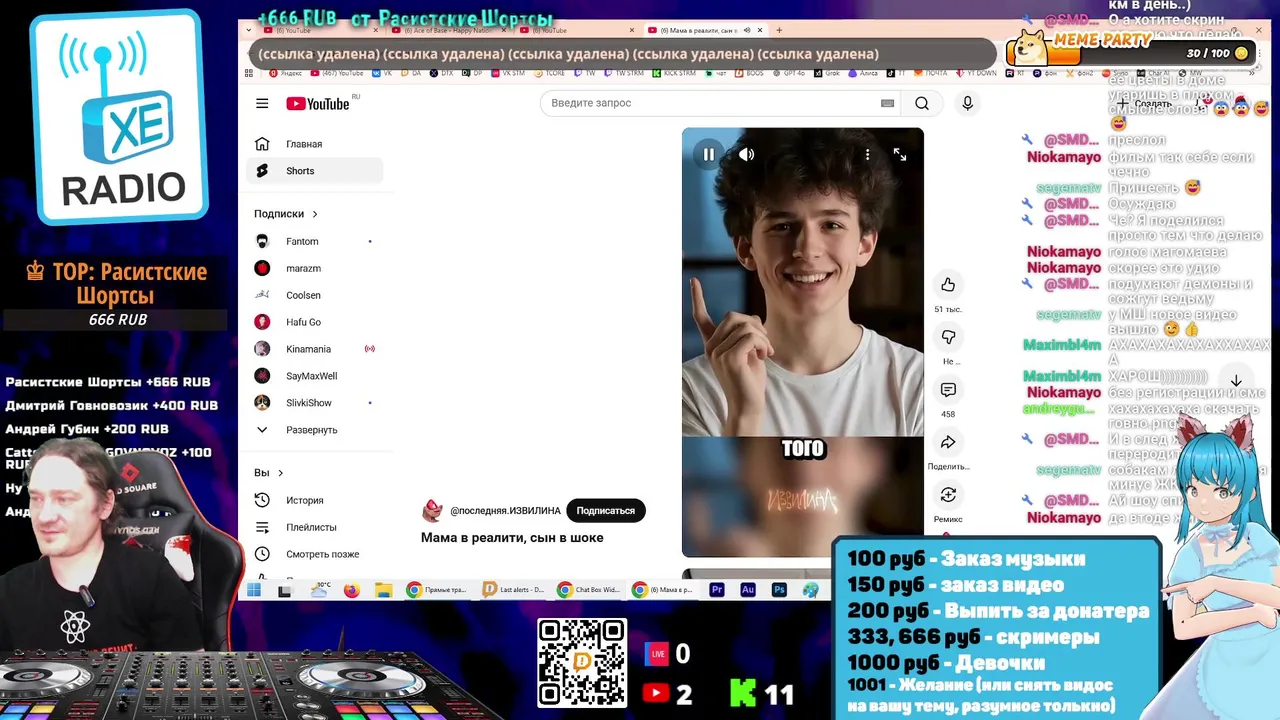The width and height of the screenshot is (1280, 720).
Task: Select Shorts in the sidebar
Action: pyautogui.click(x=314, y=171)
